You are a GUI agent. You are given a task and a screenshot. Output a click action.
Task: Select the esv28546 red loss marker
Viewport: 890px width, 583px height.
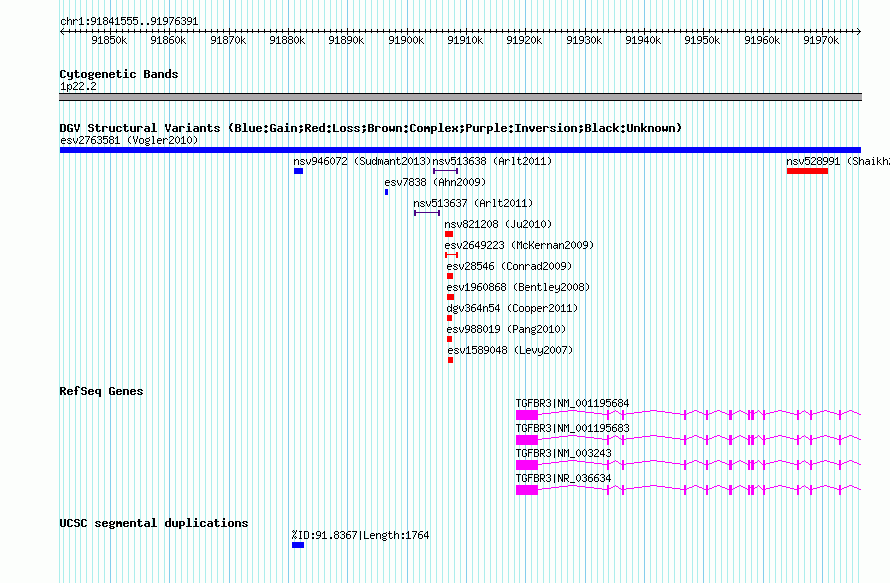[450, 276]
